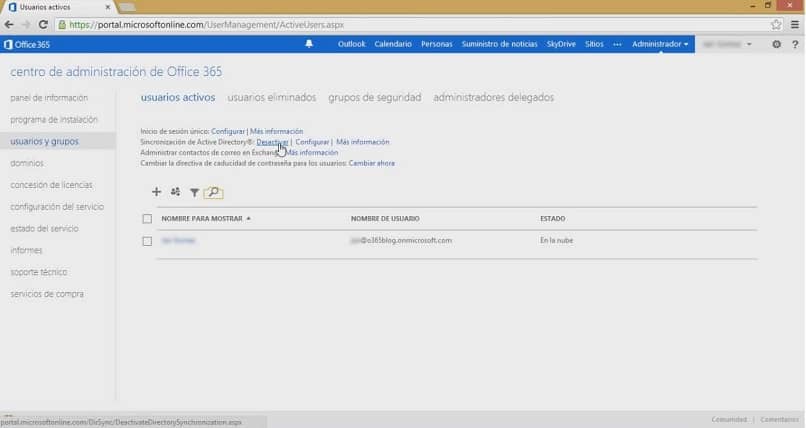806x428 pixels.
Task: Click the Comunidad footer link
Action: (x=729, y=419)
